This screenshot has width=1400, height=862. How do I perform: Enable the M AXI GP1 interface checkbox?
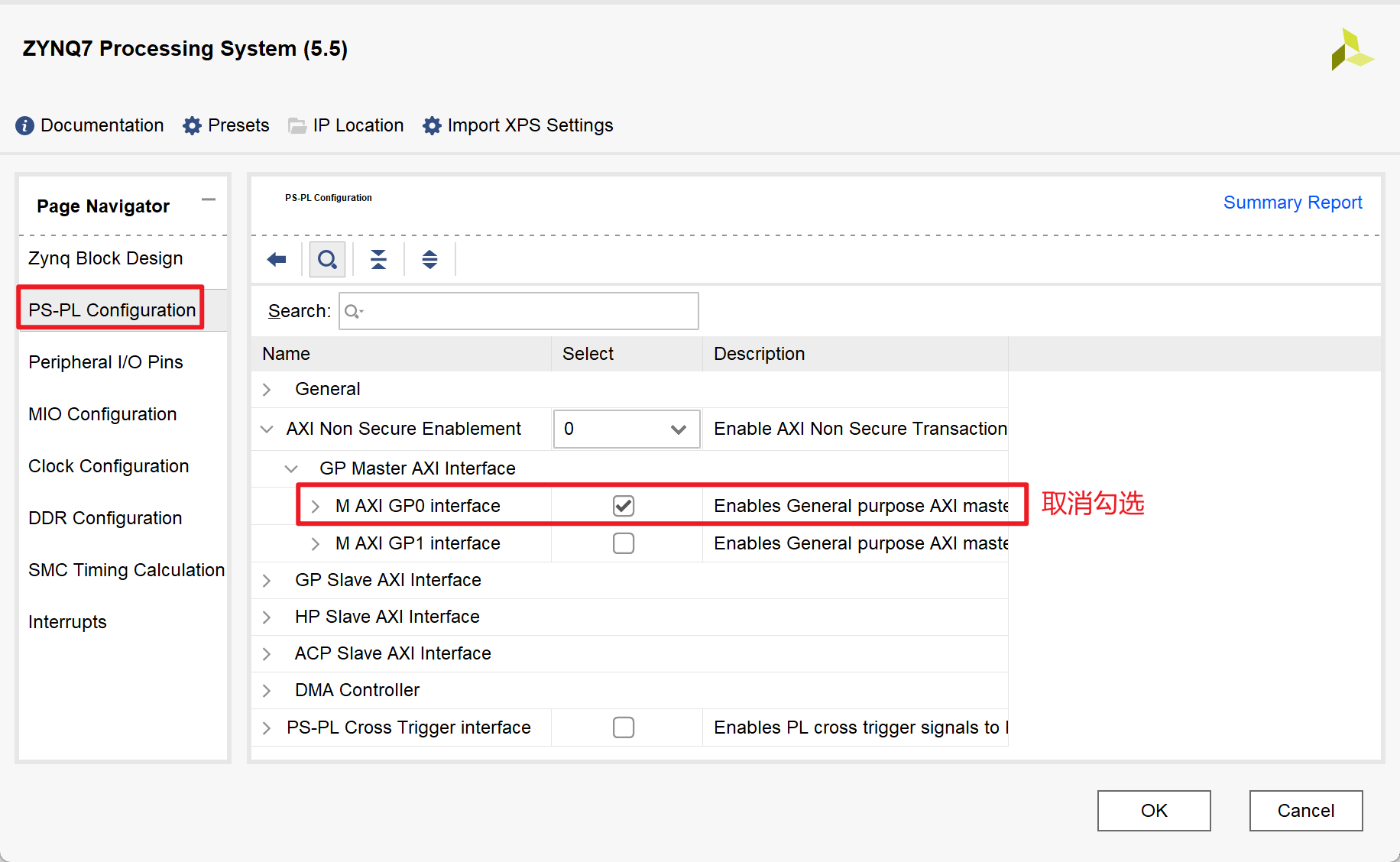point(624,543)
